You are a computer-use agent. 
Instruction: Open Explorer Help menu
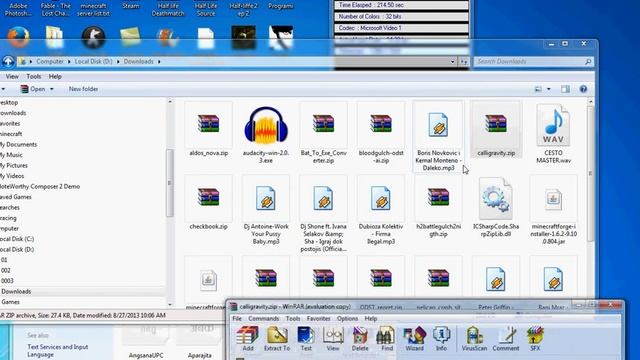point(55,76)
